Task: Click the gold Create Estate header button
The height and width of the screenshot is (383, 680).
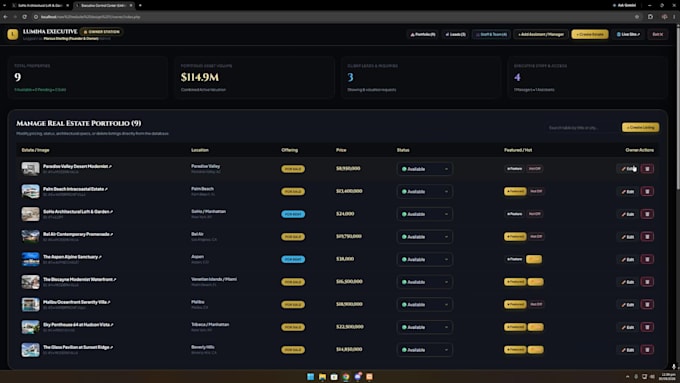Action: (x=590, y=34)
